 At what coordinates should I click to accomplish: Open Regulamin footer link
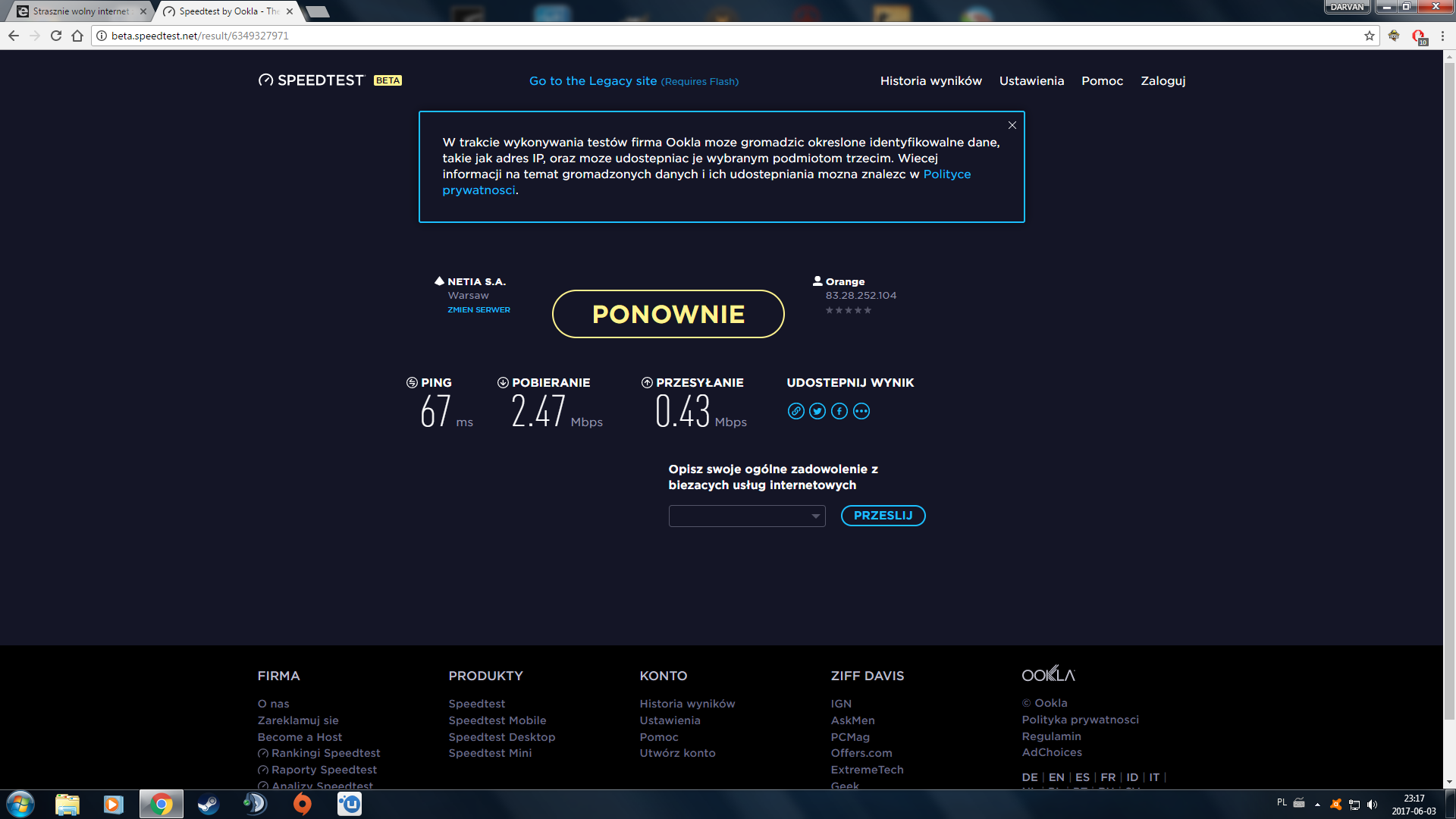coord(1051,736)
